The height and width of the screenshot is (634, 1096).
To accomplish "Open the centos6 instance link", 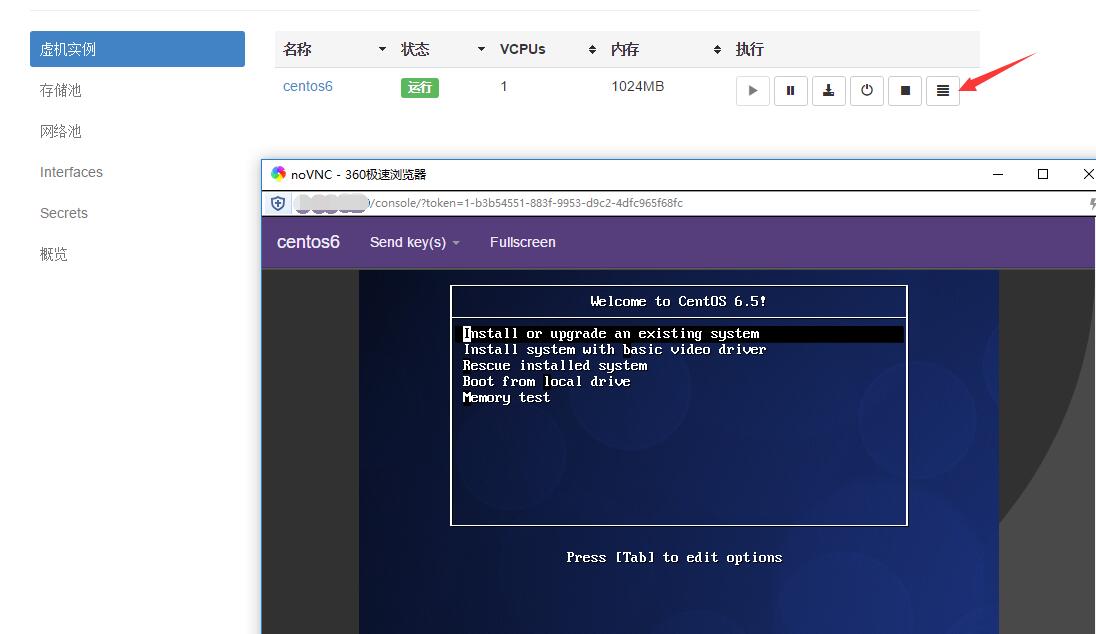I will pos(308,86).
